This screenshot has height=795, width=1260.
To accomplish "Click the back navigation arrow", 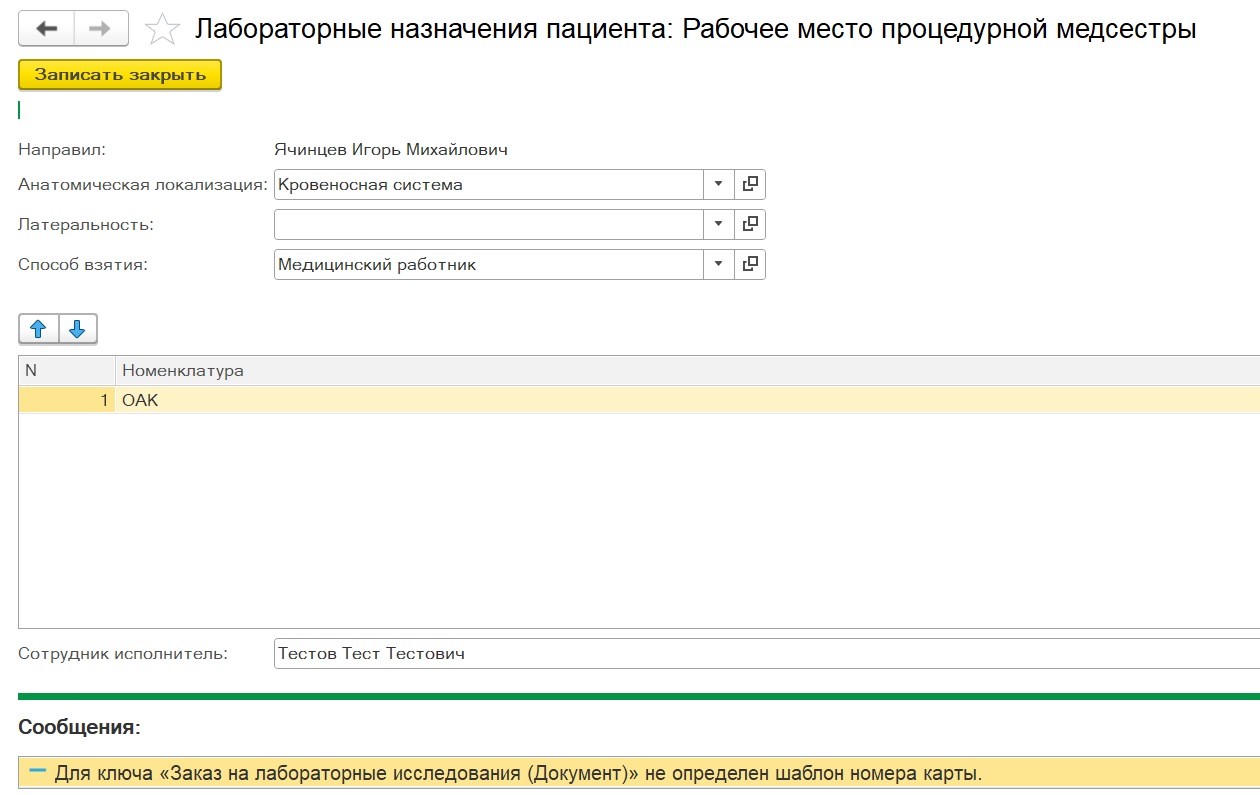I will tap(46, 29).
